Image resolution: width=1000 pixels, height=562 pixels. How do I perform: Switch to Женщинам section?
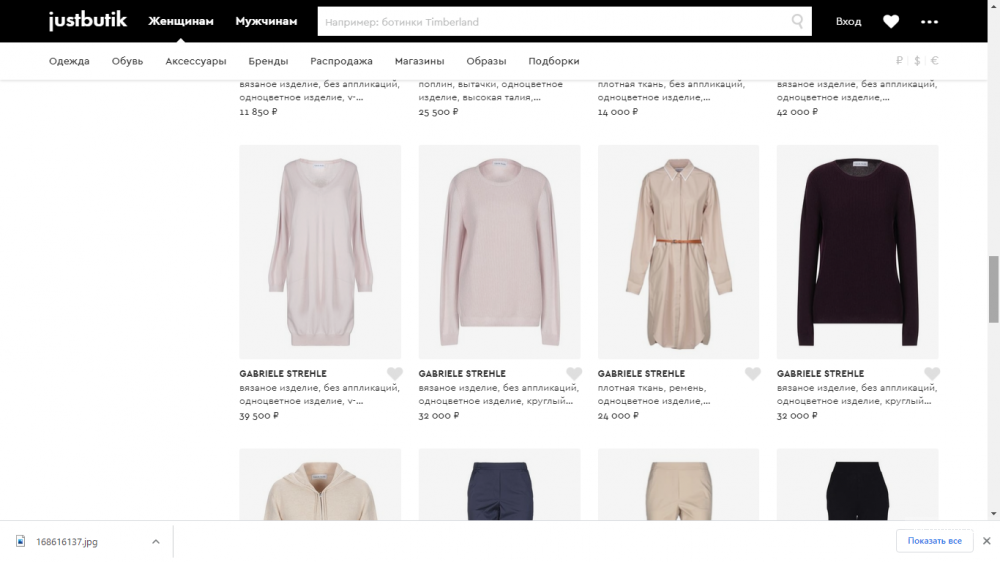point(181,21)
